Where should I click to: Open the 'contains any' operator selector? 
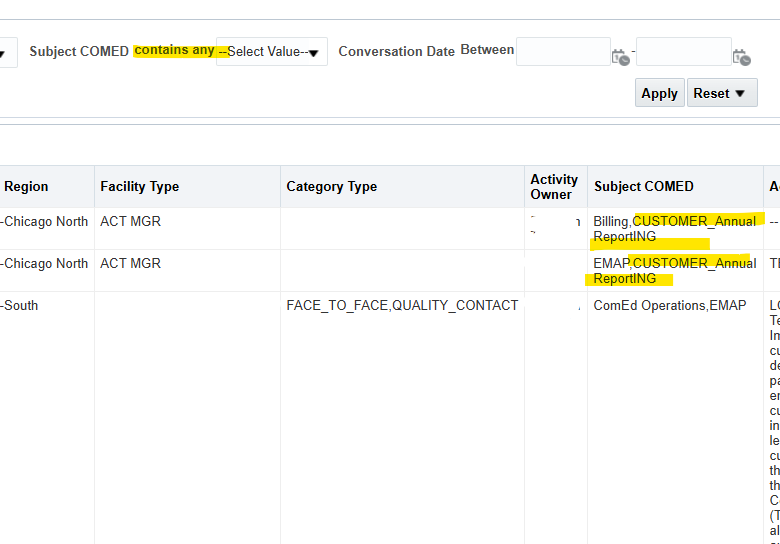175,50
